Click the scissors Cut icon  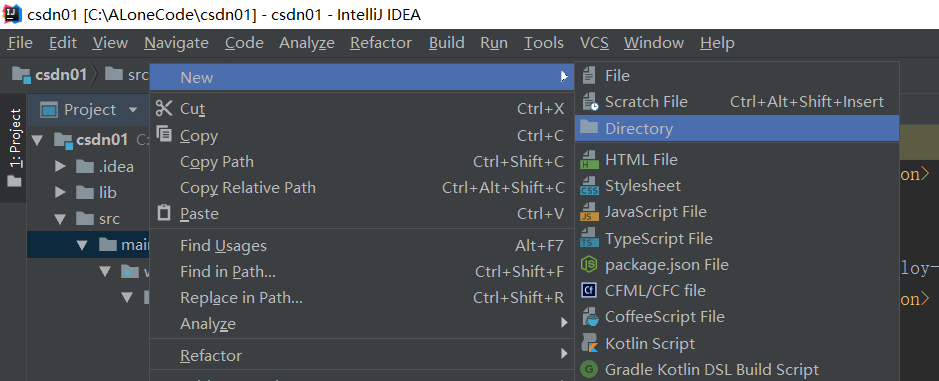(x=163, y=108)
